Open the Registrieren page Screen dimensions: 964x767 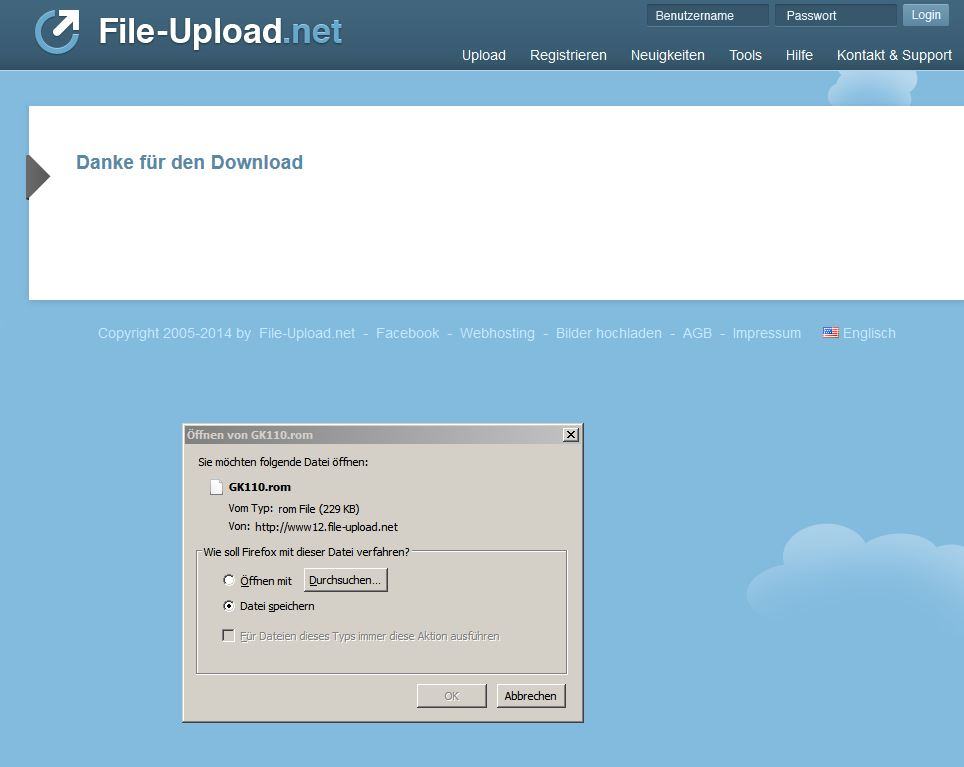click(568, 55)
